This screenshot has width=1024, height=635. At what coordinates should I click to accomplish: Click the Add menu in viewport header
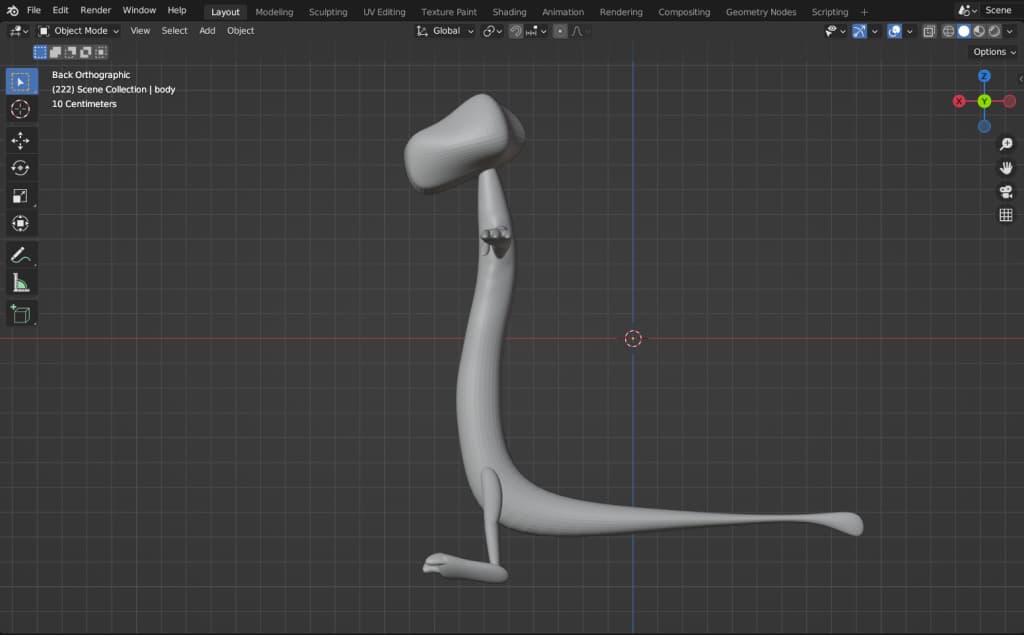tap(207, 31)
